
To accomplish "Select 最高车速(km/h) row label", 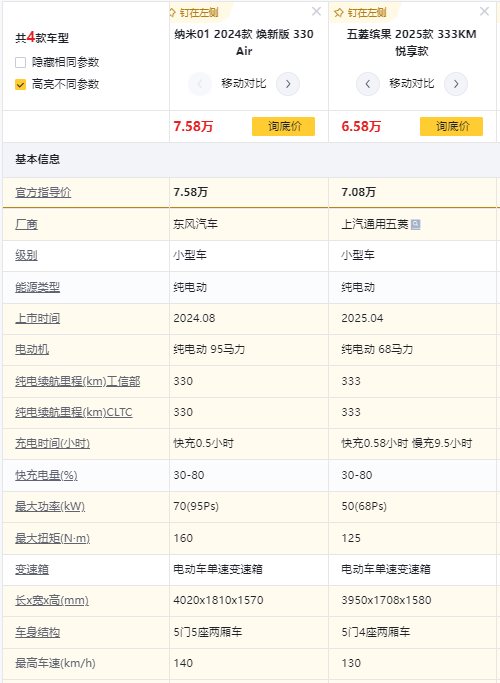I will [x=55, y=663].
